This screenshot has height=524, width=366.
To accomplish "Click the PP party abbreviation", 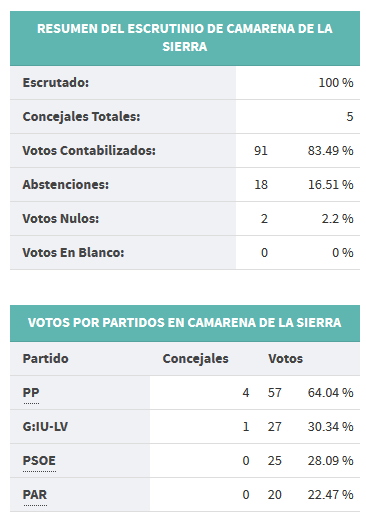I will point(31,392).
